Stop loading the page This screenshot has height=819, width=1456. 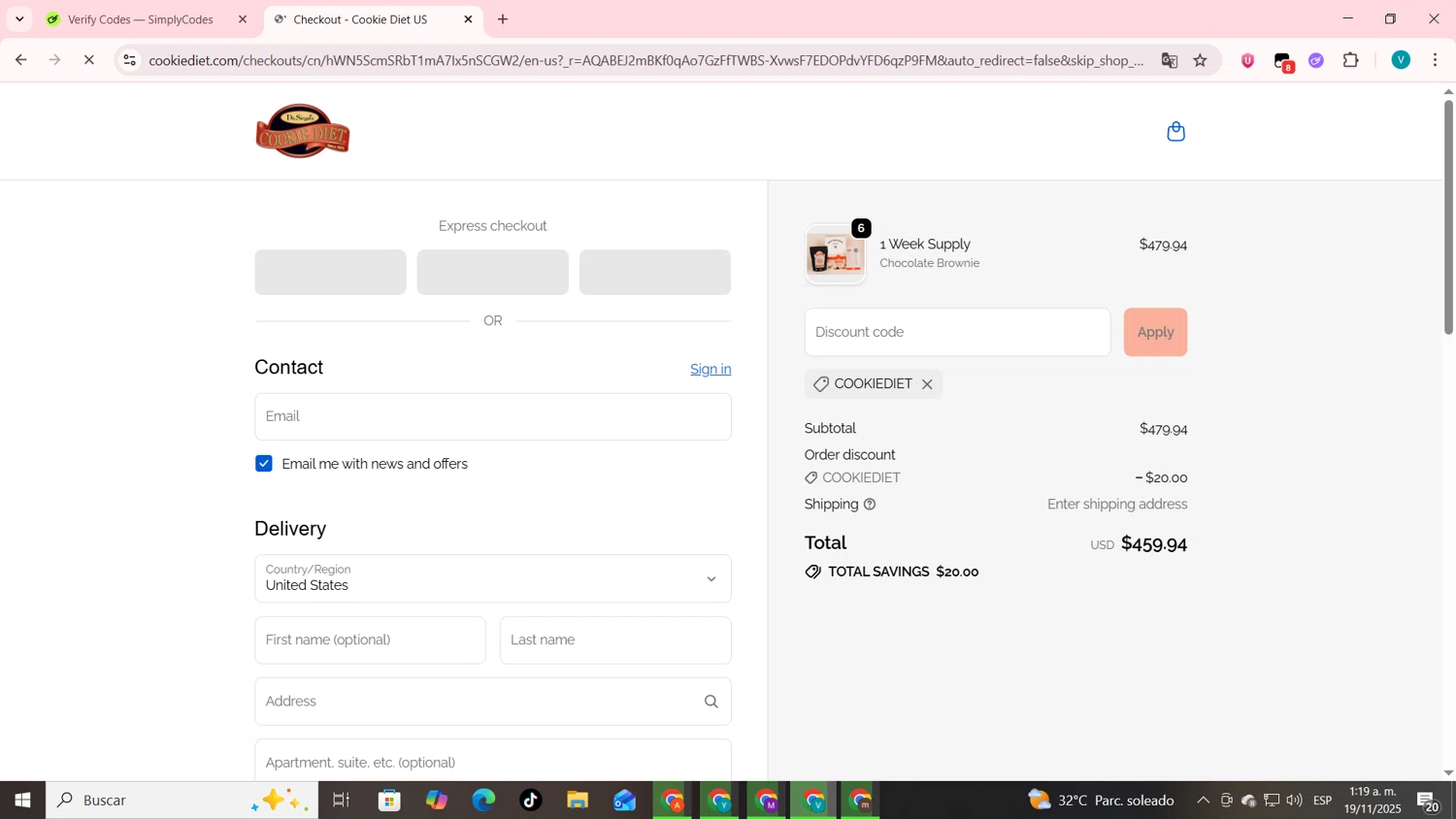click(89, 60)
